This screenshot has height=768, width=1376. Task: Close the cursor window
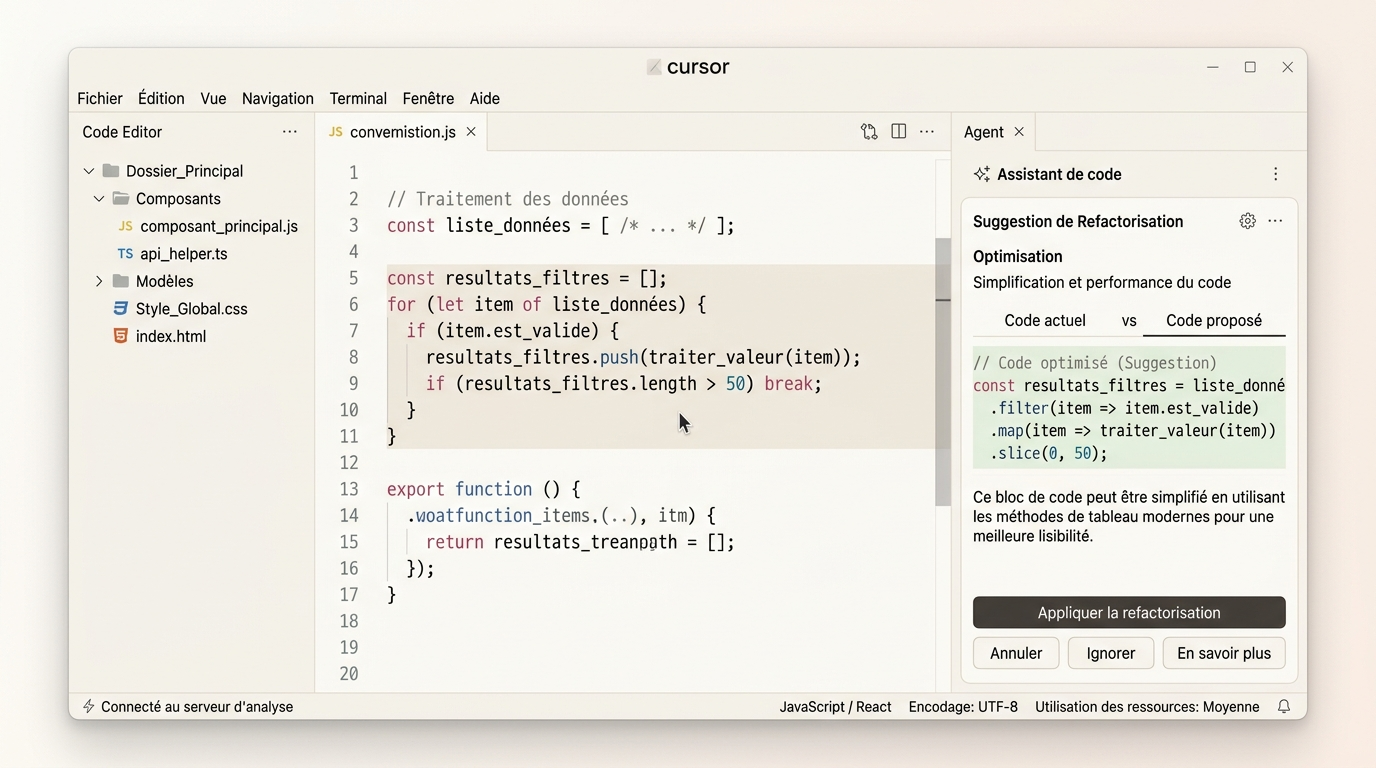1288,67
